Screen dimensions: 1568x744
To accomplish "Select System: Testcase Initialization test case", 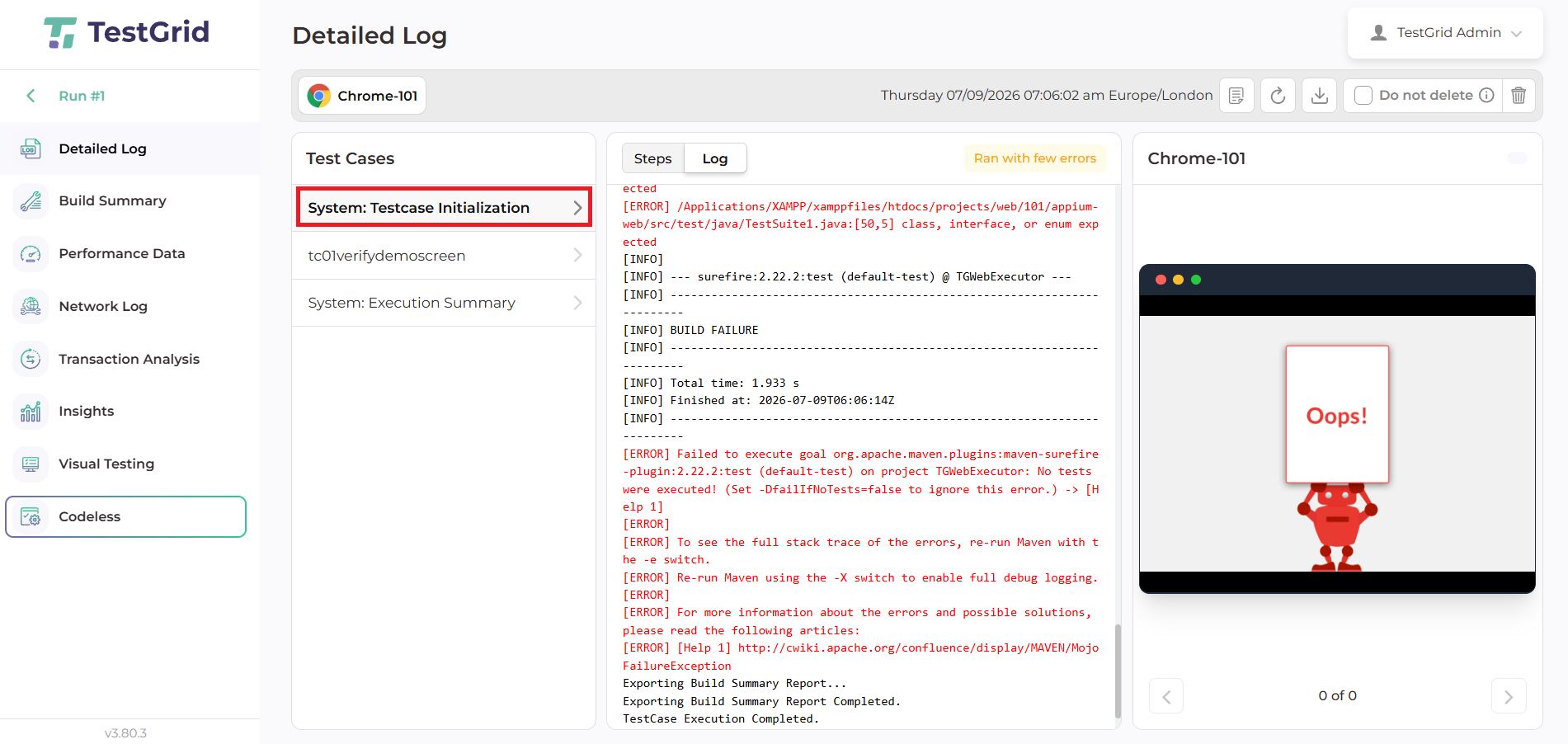I will click(x=444, y=208).
